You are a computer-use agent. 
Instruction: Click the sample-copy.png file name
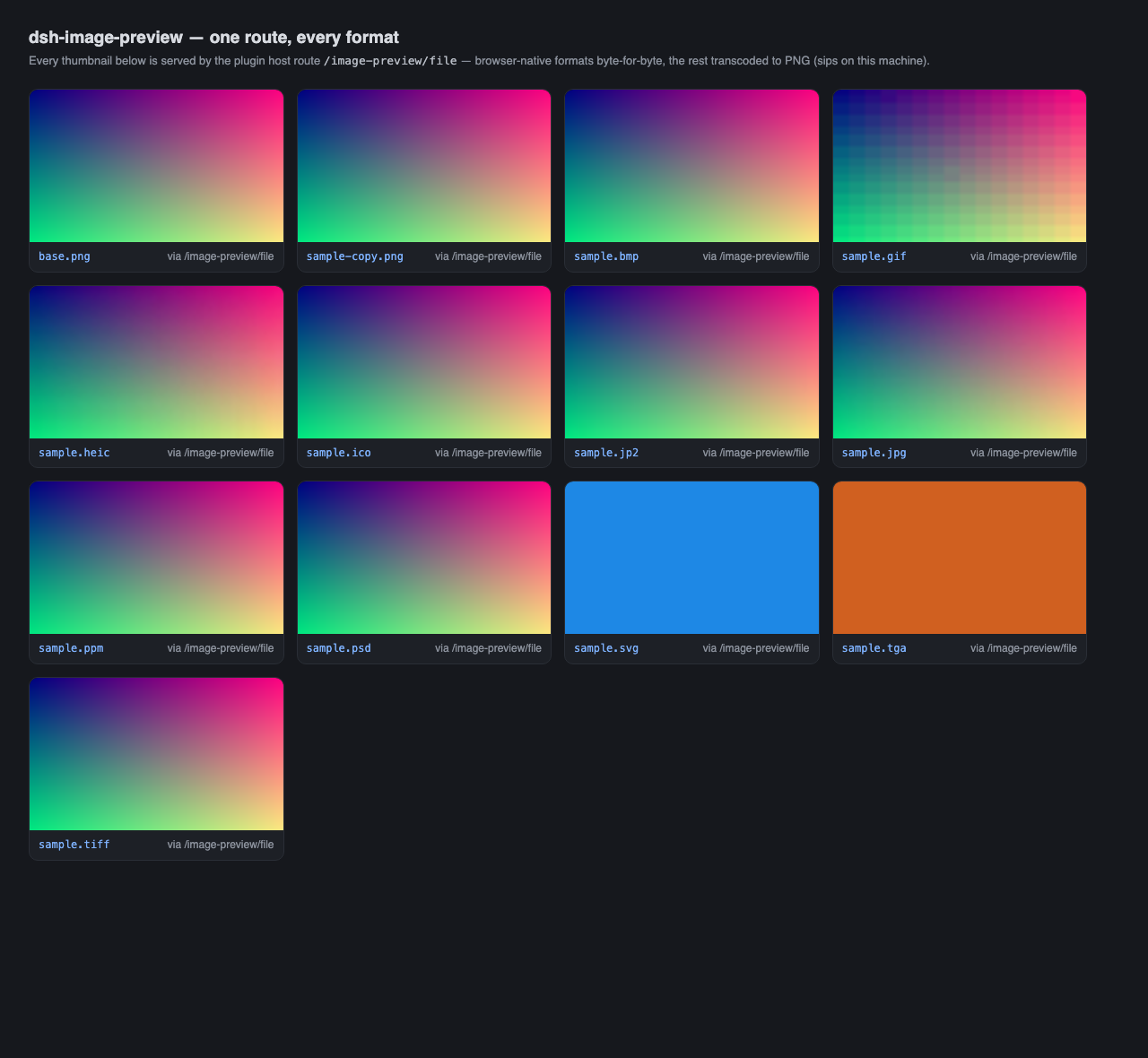coord(355,256)
